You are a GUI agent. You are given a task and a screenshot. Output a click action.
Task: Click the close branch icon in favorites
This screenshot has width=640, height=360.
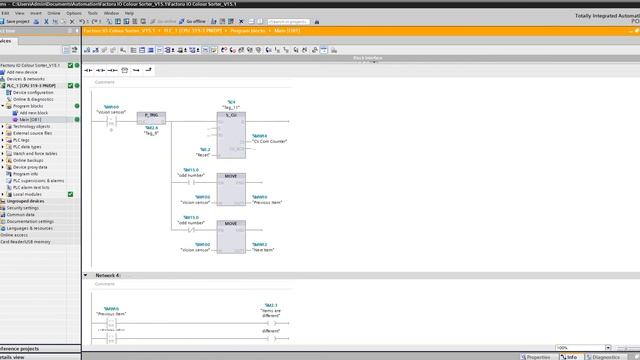point(149,70)
